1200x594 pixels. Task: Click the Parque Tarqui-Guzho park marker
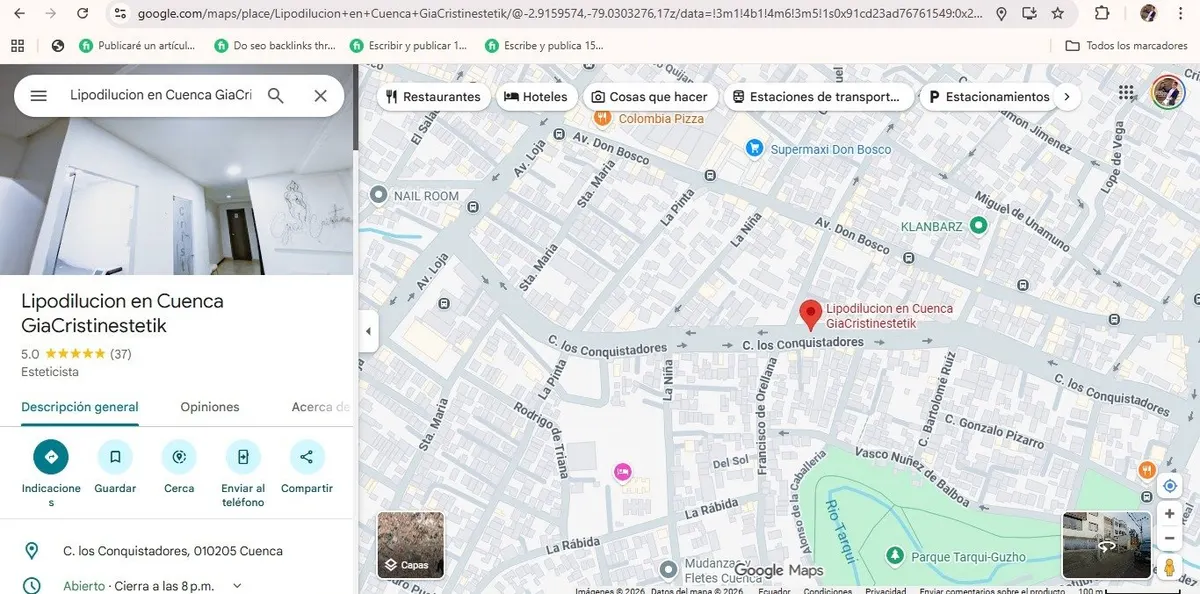[x=895, y=555]
